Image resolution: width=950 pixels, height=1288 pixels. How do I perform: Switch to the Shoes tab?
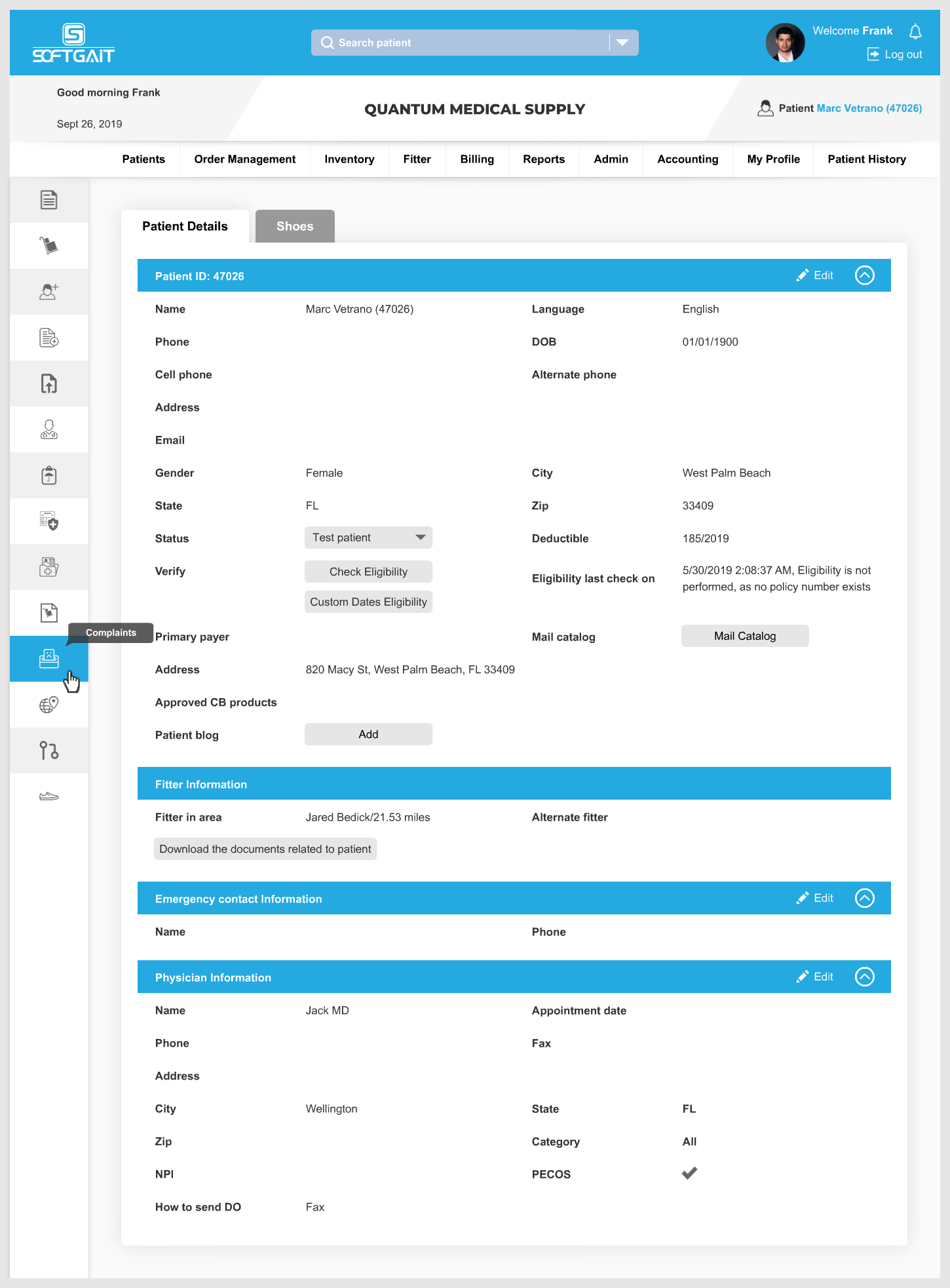coord(295,226)
